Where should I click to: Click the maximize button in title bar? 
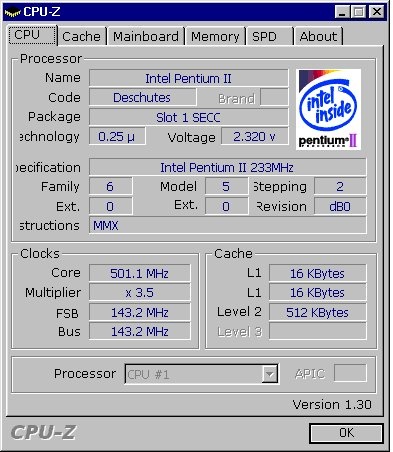[359, 12]
